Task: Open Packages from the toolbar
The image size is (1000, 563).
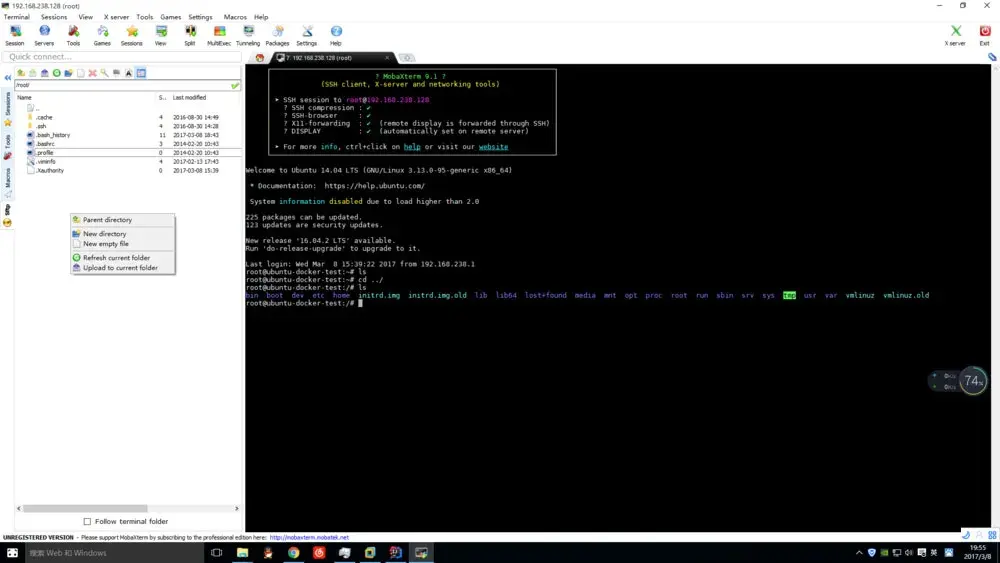Action: point(277,36)
